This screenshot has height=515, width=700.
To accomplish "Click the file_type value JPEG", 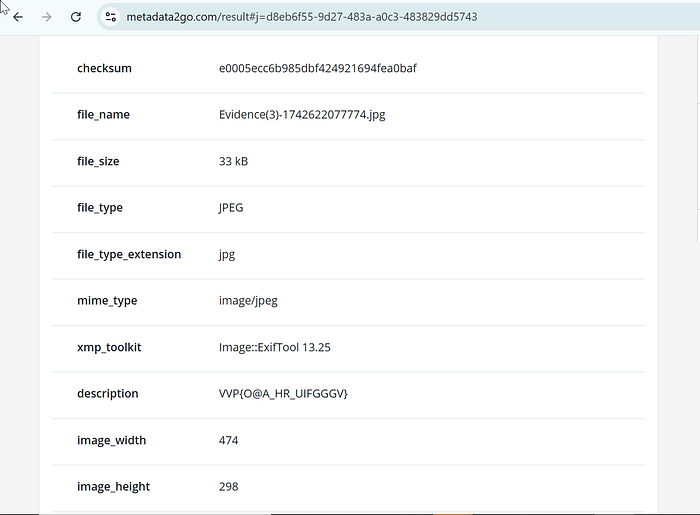I will click(x=231, y=208).
